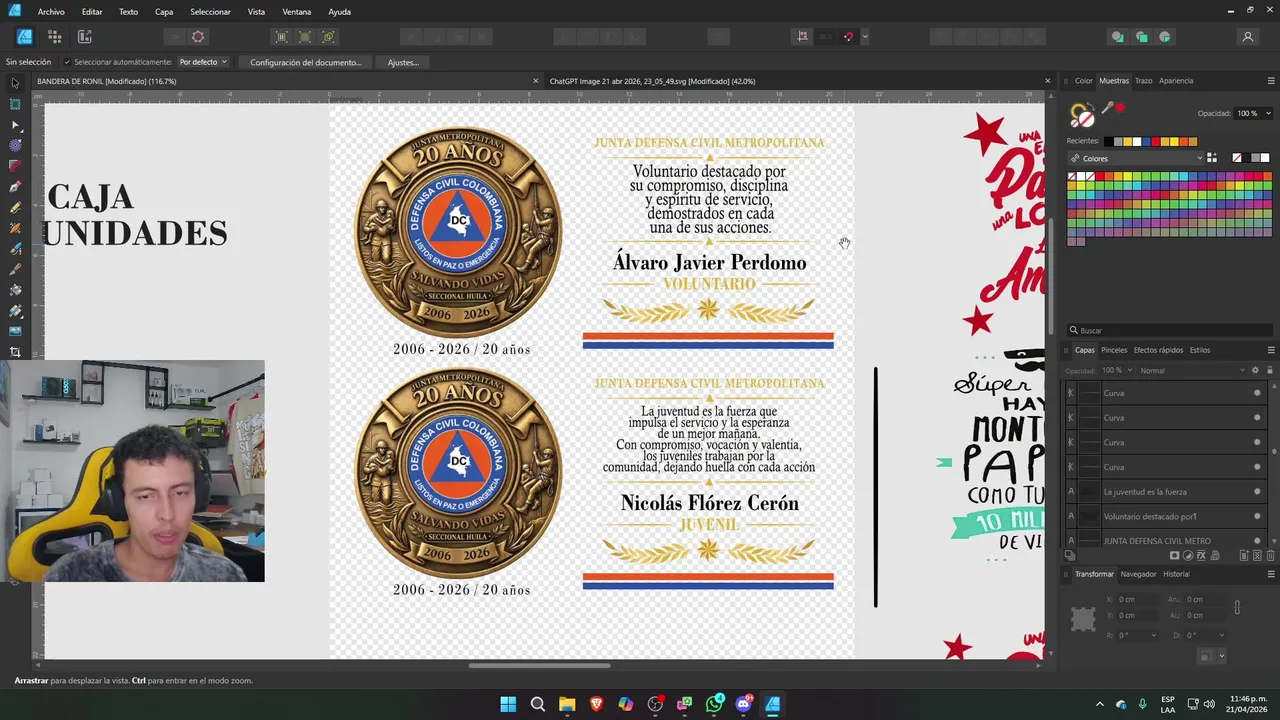
Task: Open the Windows Start menu
Action: coord(508,704)
